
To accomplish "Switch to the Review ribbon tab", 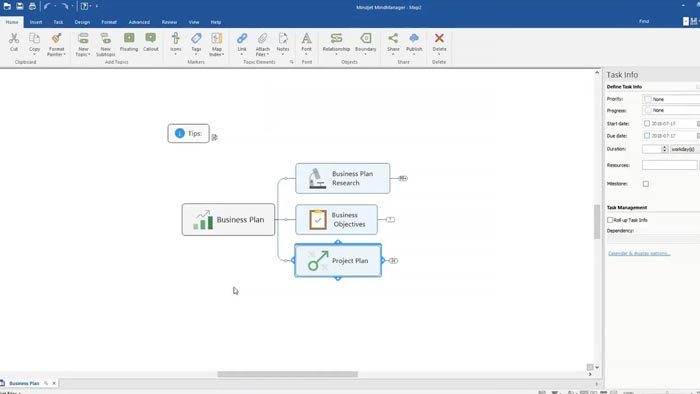I will click(x=169, y=22).
